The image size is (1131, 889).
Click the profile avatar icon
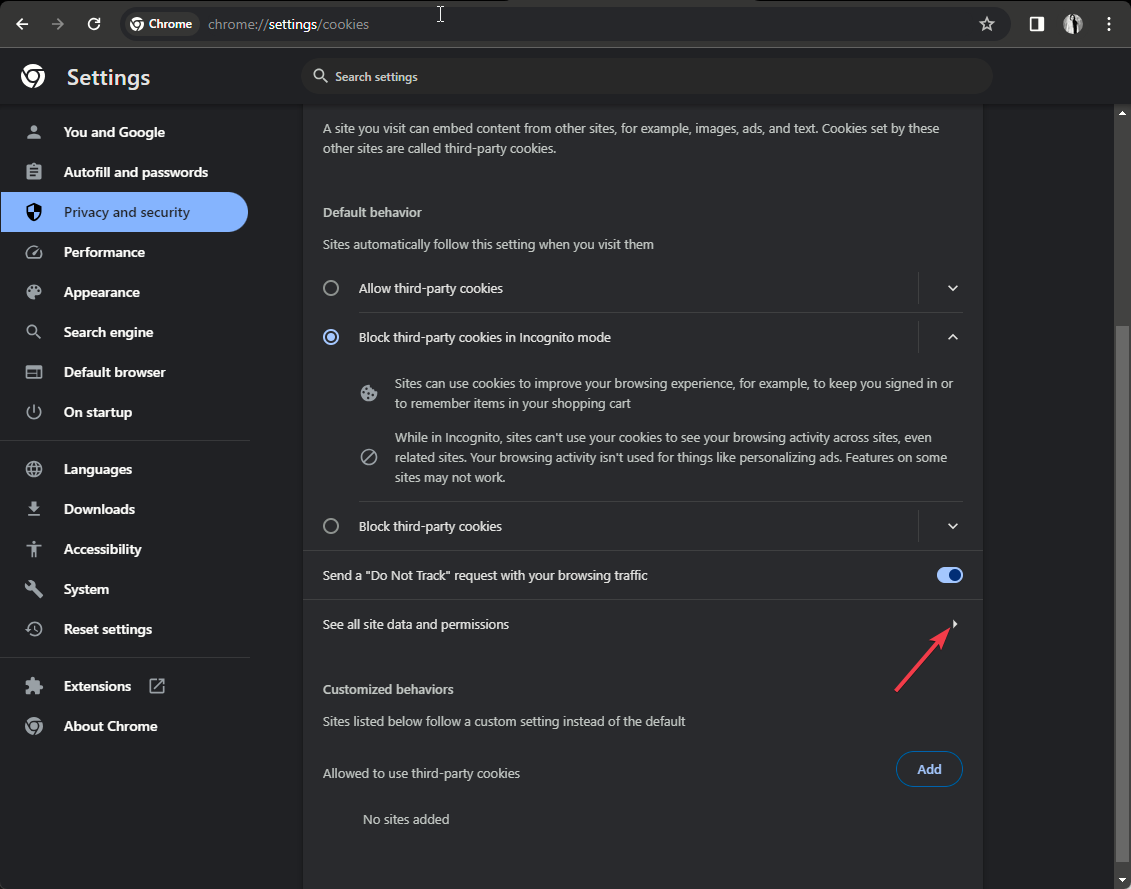[1073, 24]
